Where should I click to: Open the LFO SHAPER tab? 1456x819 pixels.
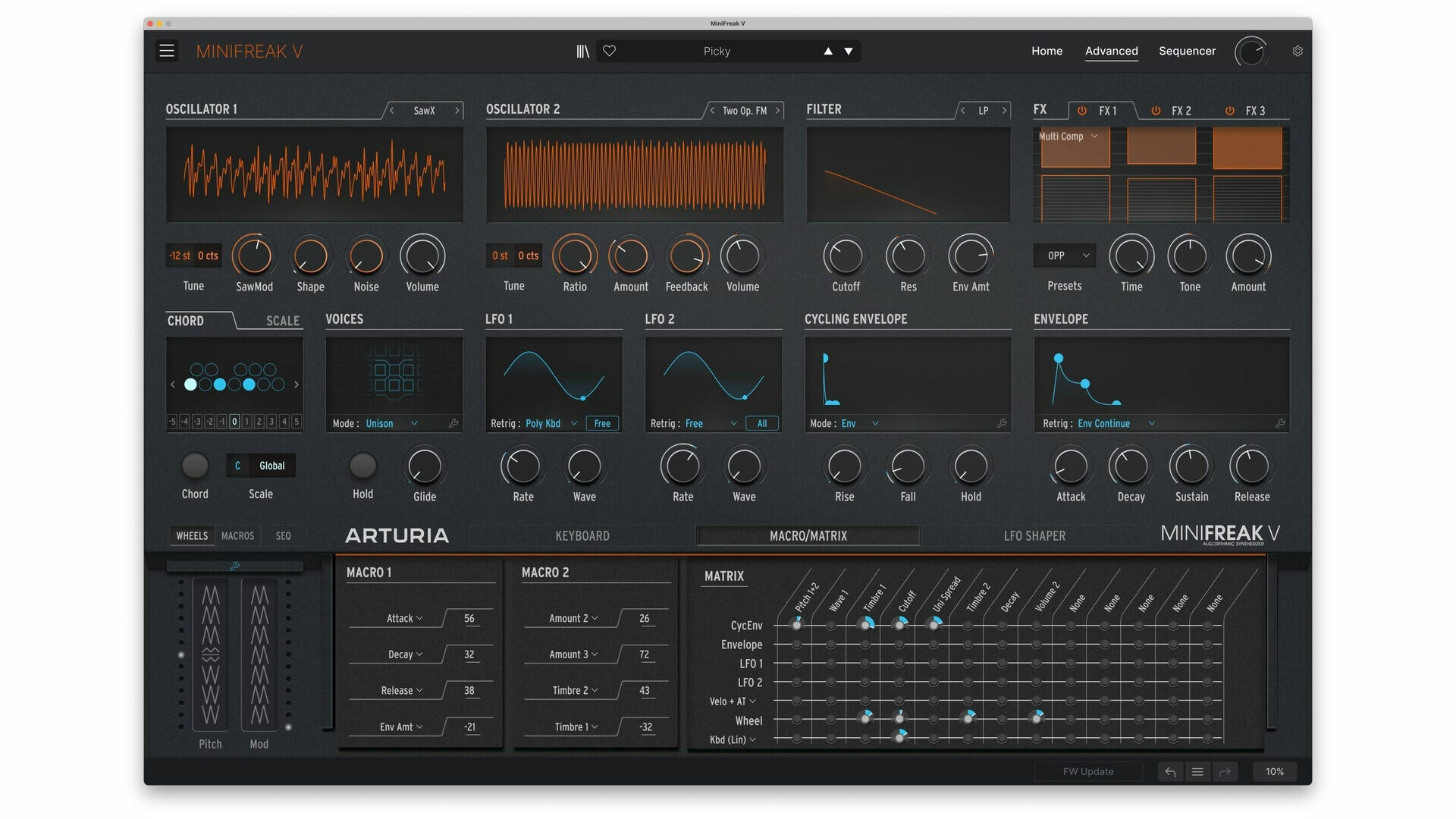pos(1034,536)
